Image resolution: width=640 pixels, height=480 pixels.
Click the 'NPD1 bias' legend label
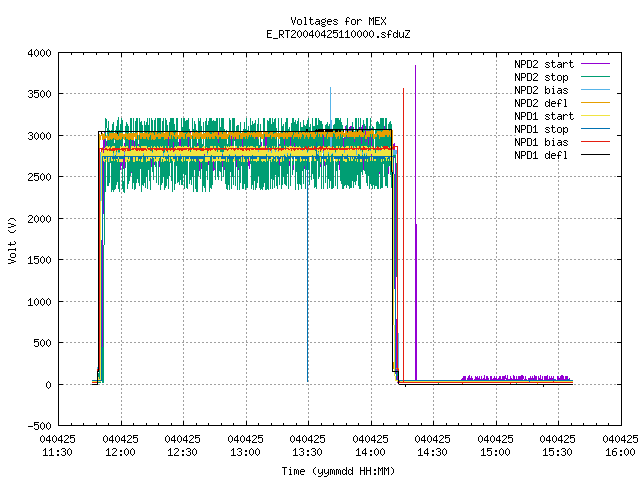[x=541, y=142]
